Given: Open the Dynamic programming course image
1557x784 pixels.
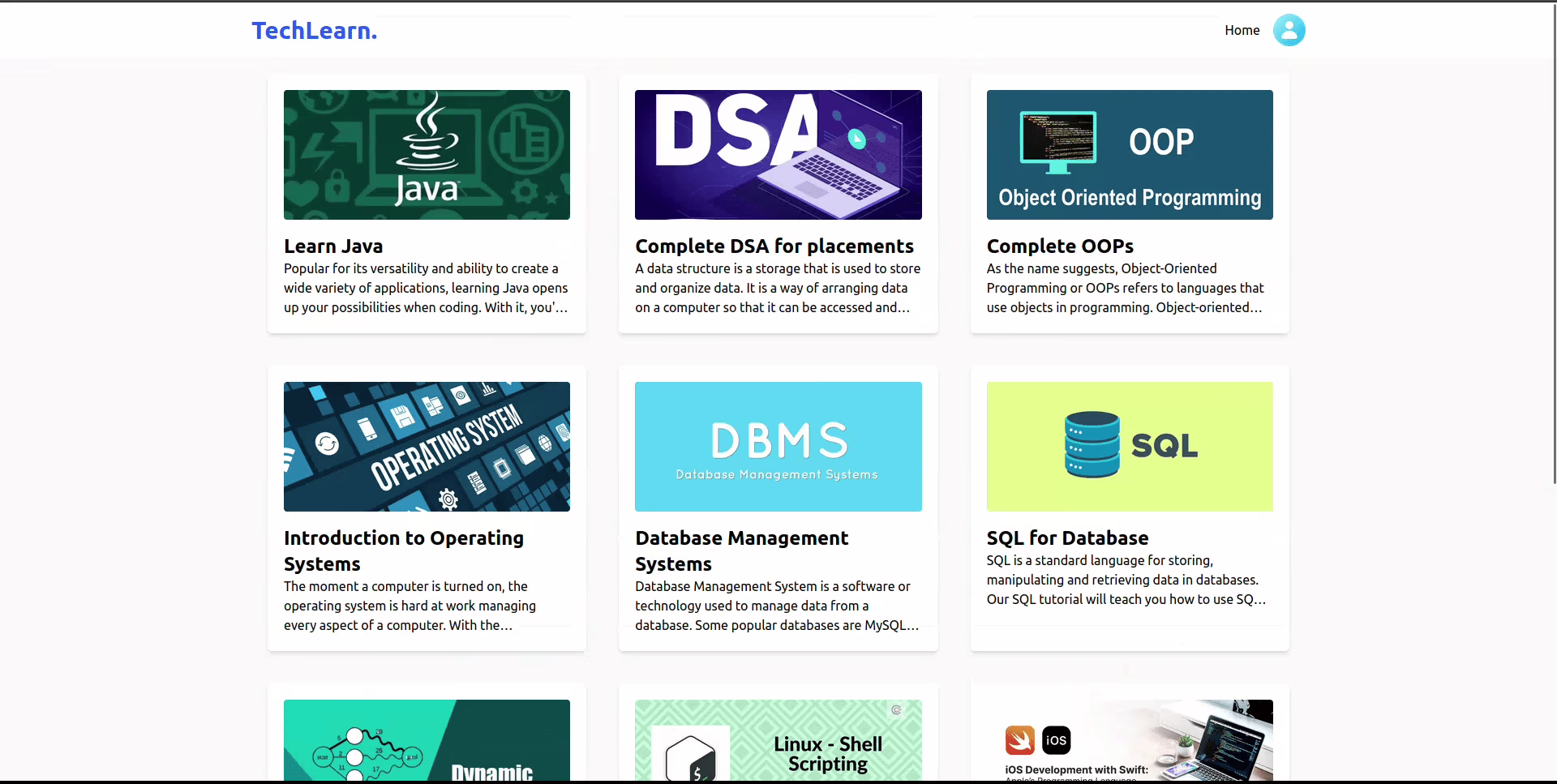Looking at the screenshot, I should click(x=427, y=740).
